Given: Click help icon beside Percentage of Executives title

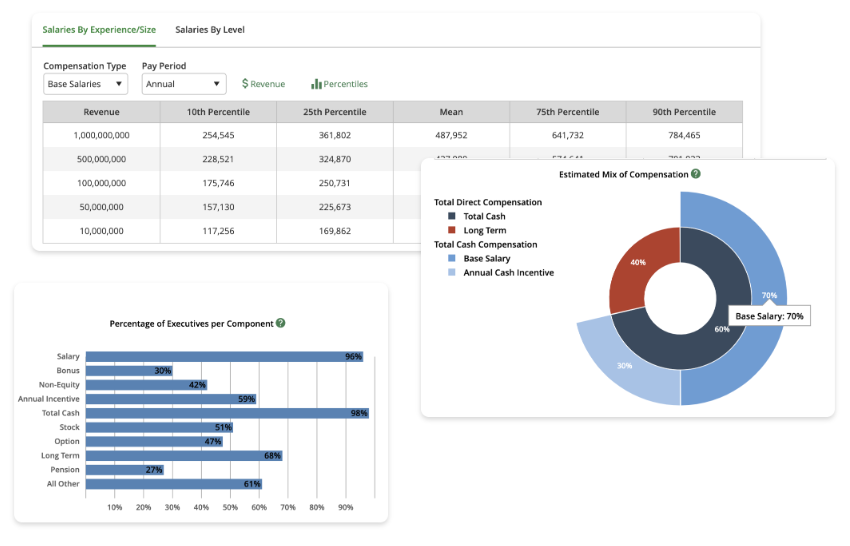Looking at the screenshot, I should (281, 323).
